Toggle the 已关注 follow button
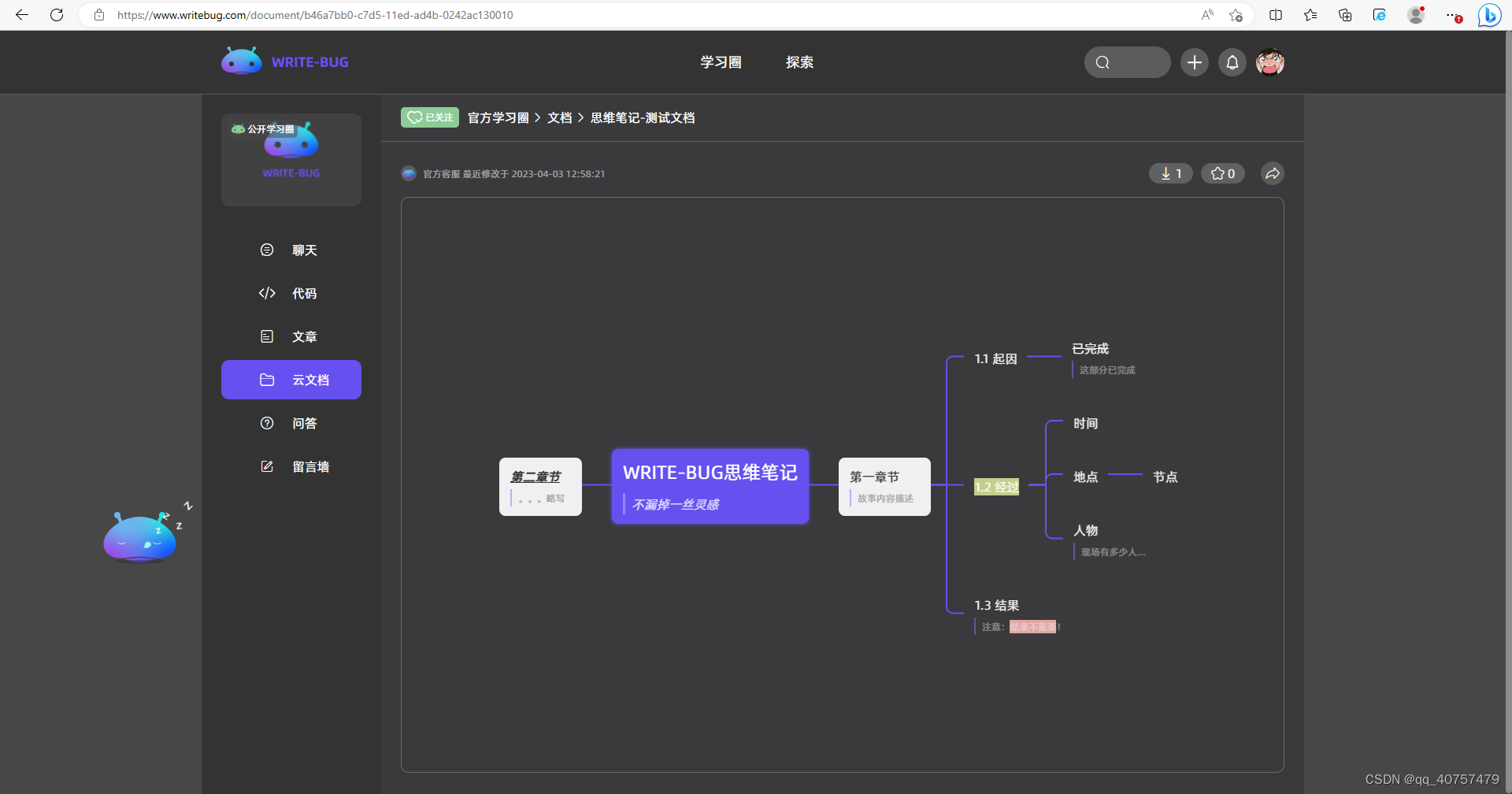This screenshot has width=1512, height=794. 430,117
